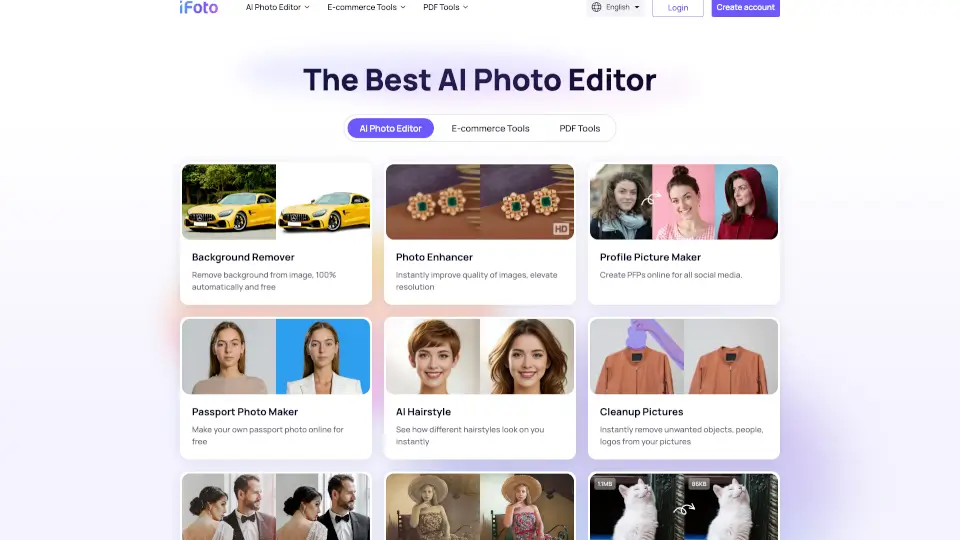Click the iFoto logo
This screenshot has height=540, width=960.
198,7
